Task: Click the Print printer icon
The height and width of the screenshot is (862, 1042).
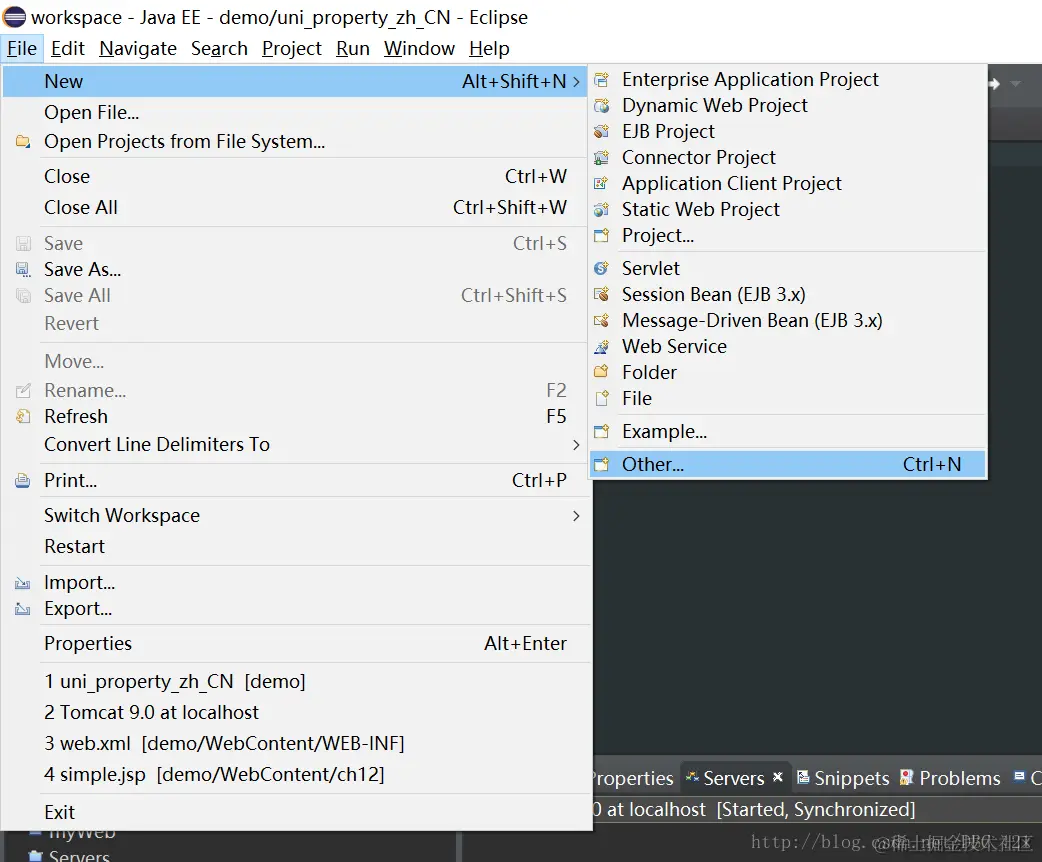Action: [23, 481]
